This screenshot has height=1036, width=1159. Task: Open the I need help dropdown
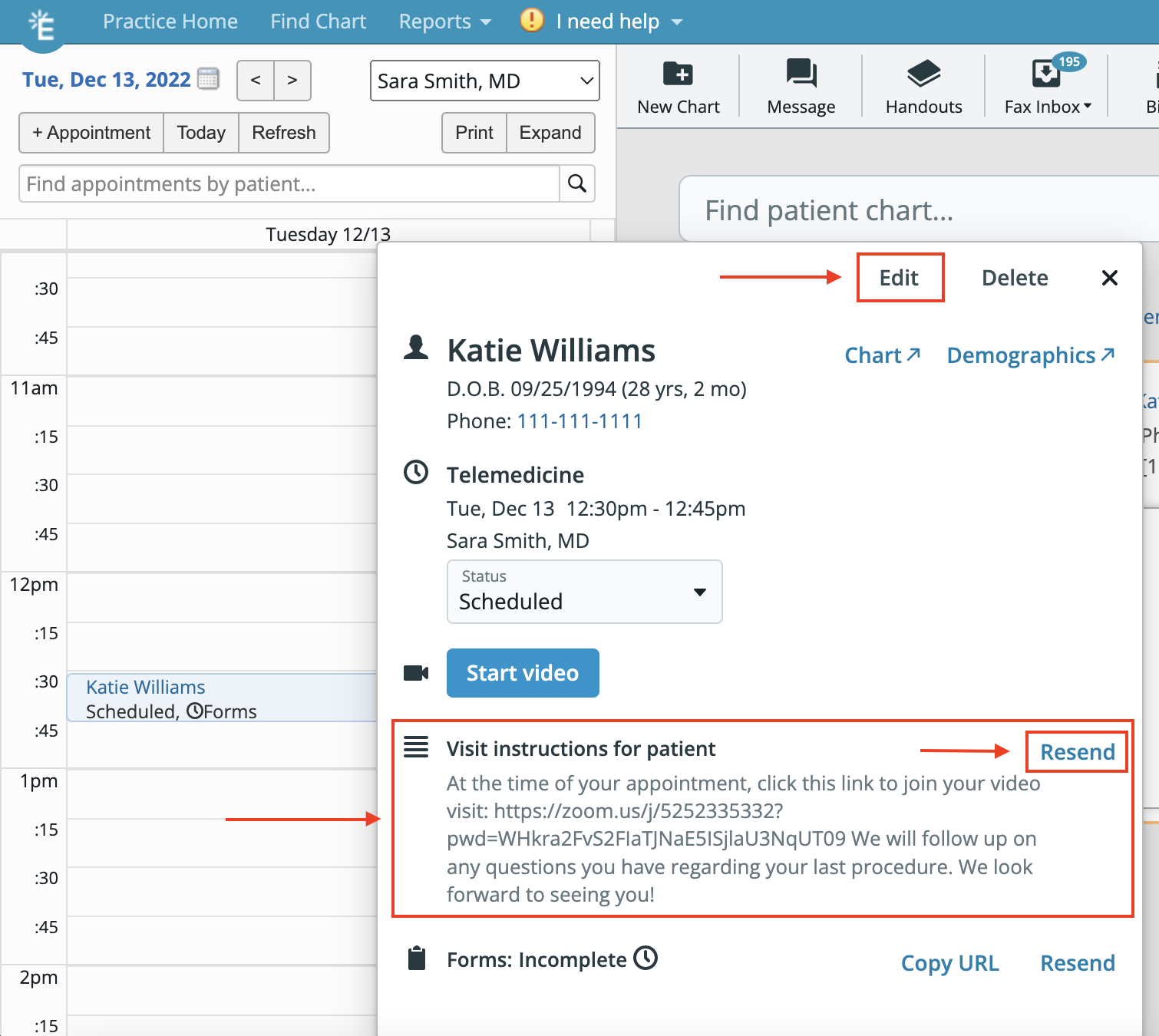(x=619, y=21)
